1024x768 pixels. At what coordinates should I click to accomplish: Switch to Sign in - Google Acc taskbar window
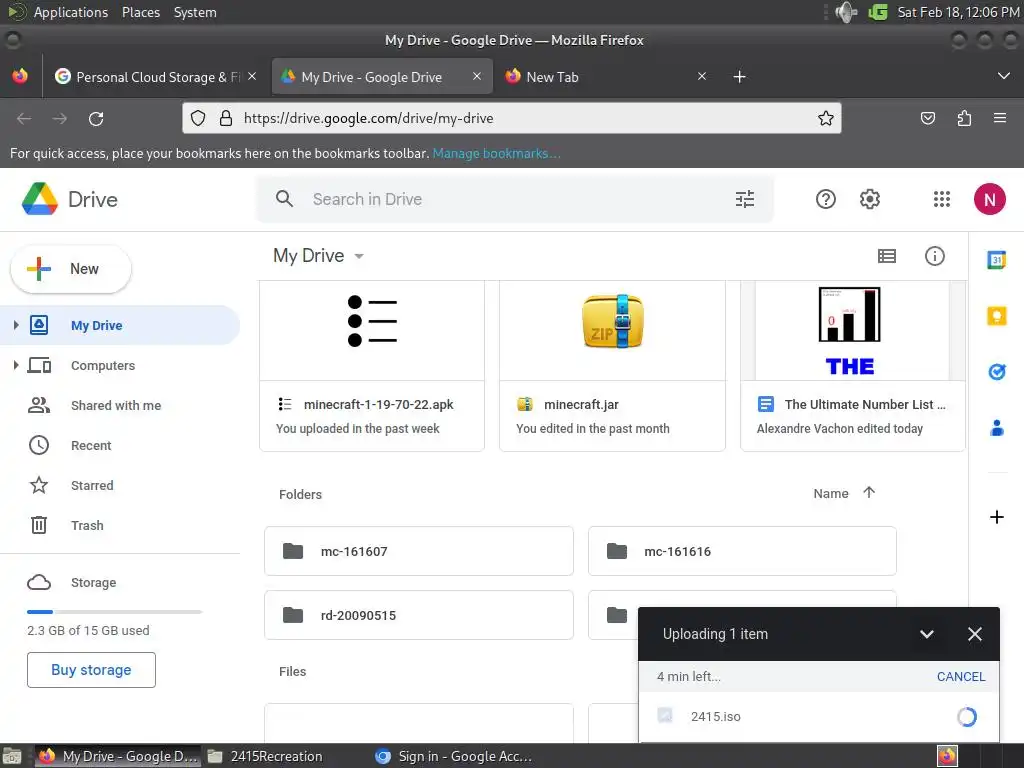[454, 756]
